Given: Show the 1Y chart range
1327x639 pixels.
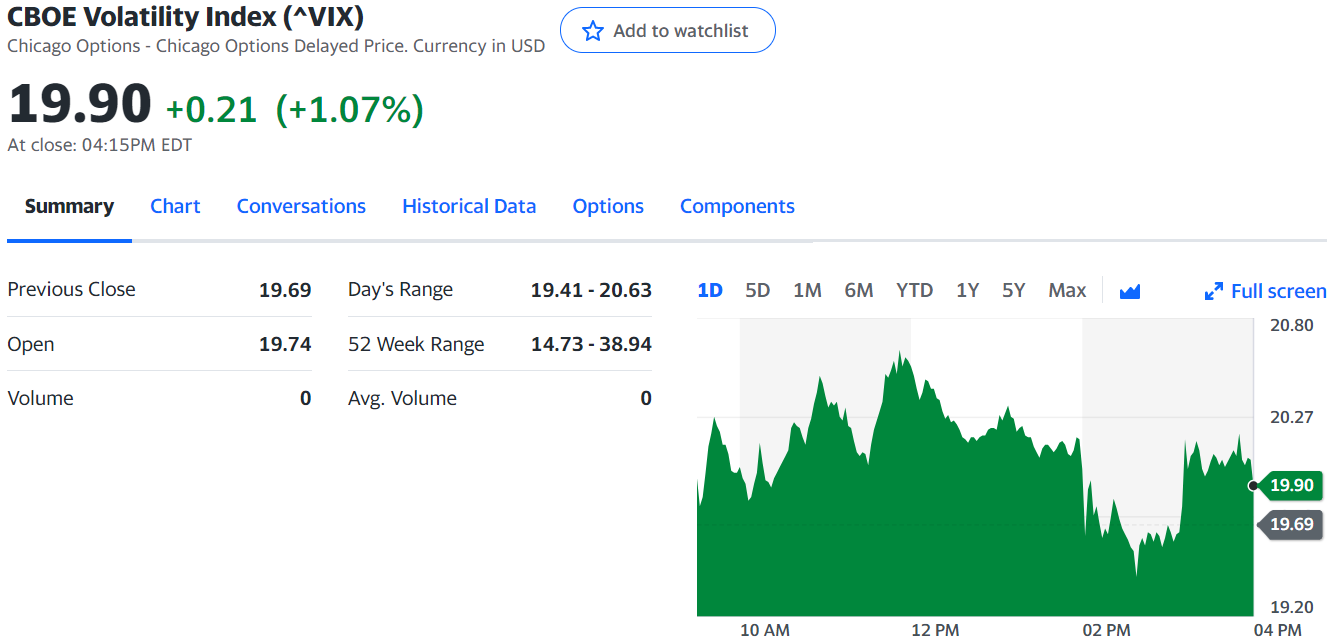Looking at the screenshot, I should [x=967, y=290].
